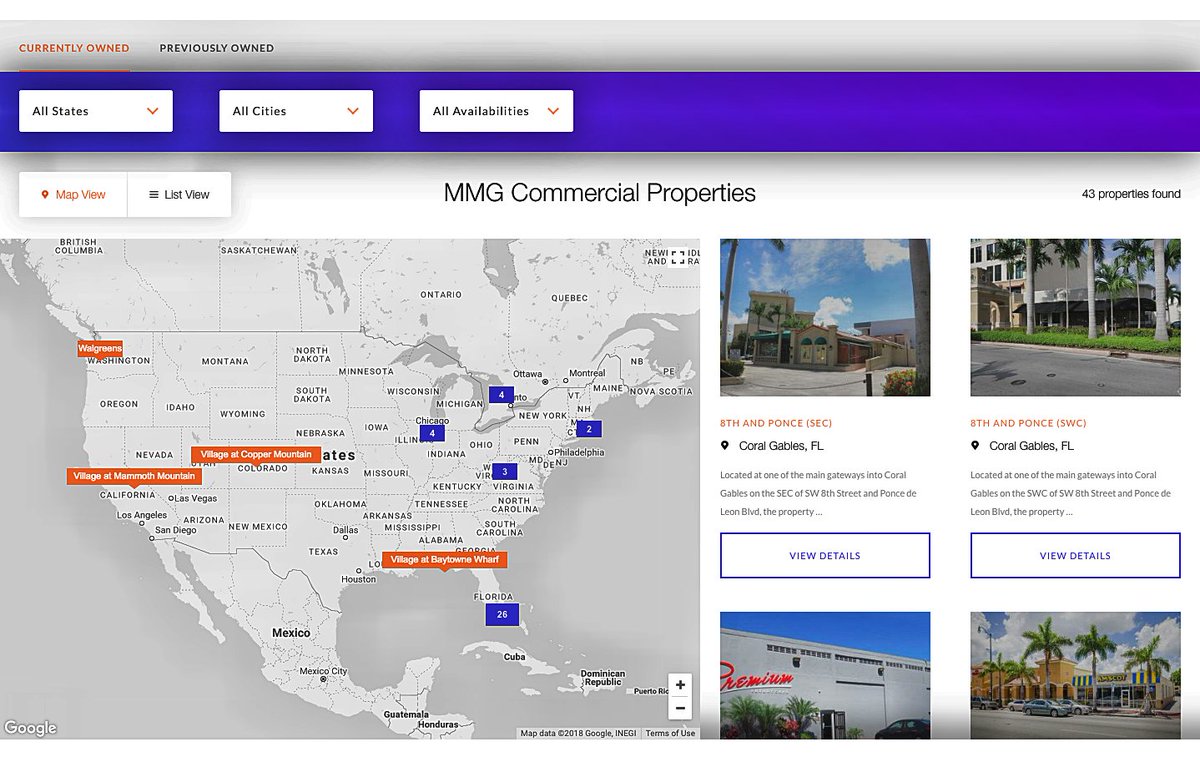Click Village at Copper Mountain marker

coord(256,455)
